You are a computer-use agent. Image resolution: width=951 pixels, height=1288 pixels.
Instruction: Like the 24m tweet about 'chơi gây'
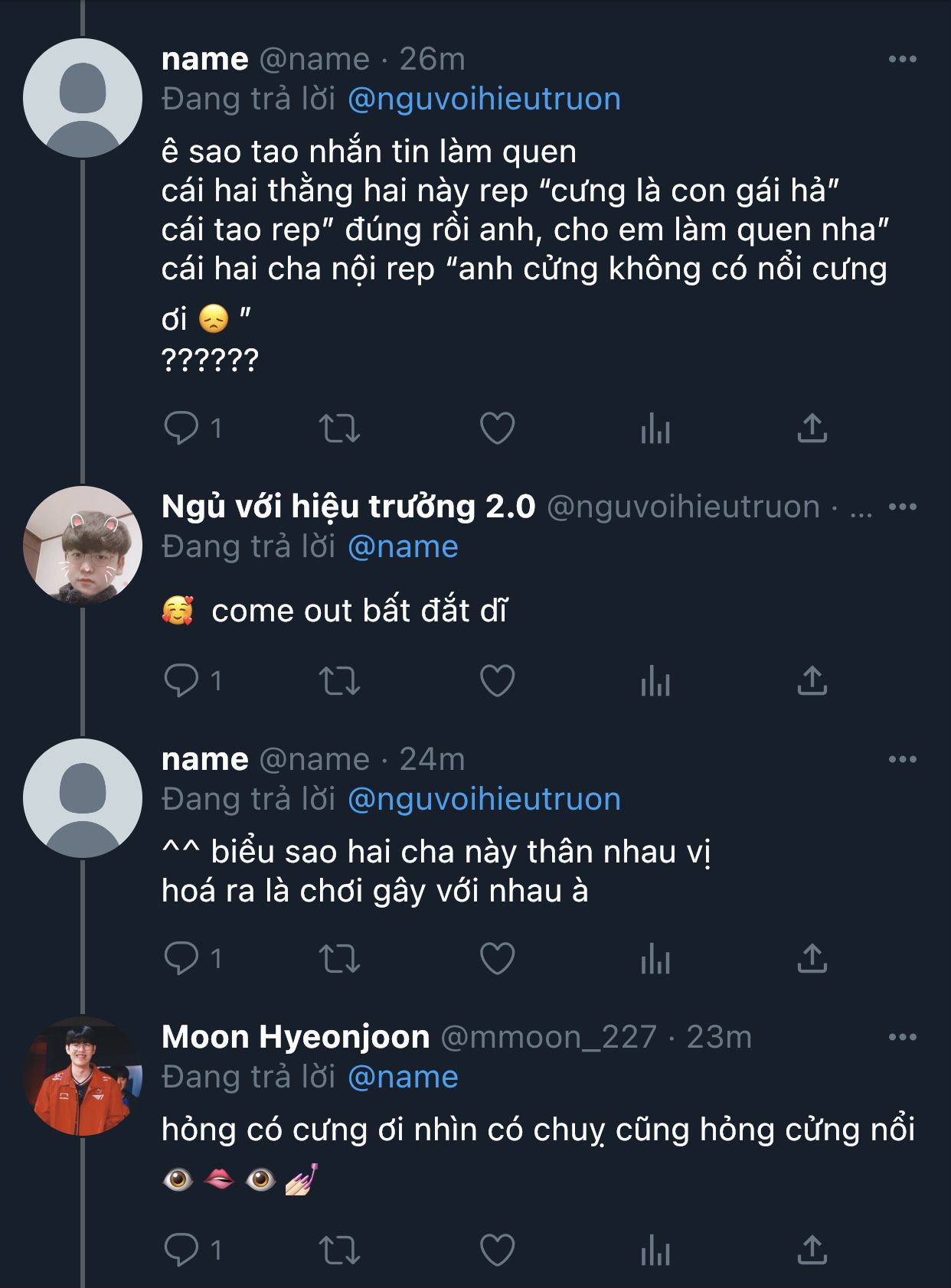497,958
